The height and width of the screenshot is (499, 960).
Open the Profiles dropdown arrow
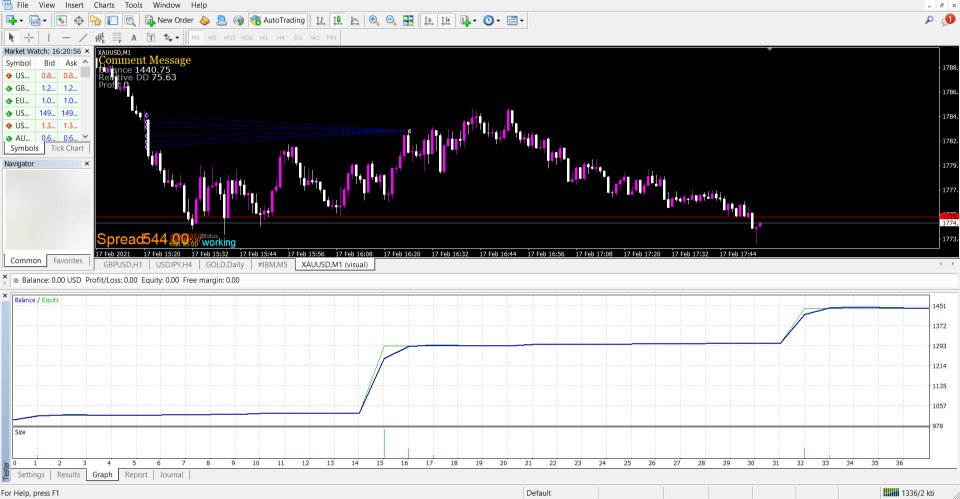[x=44, y=21]
